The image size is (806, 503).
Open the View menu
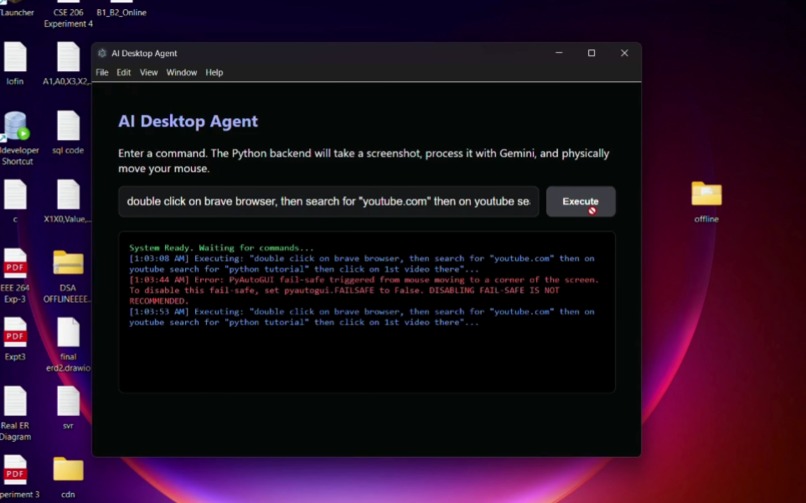149,72
